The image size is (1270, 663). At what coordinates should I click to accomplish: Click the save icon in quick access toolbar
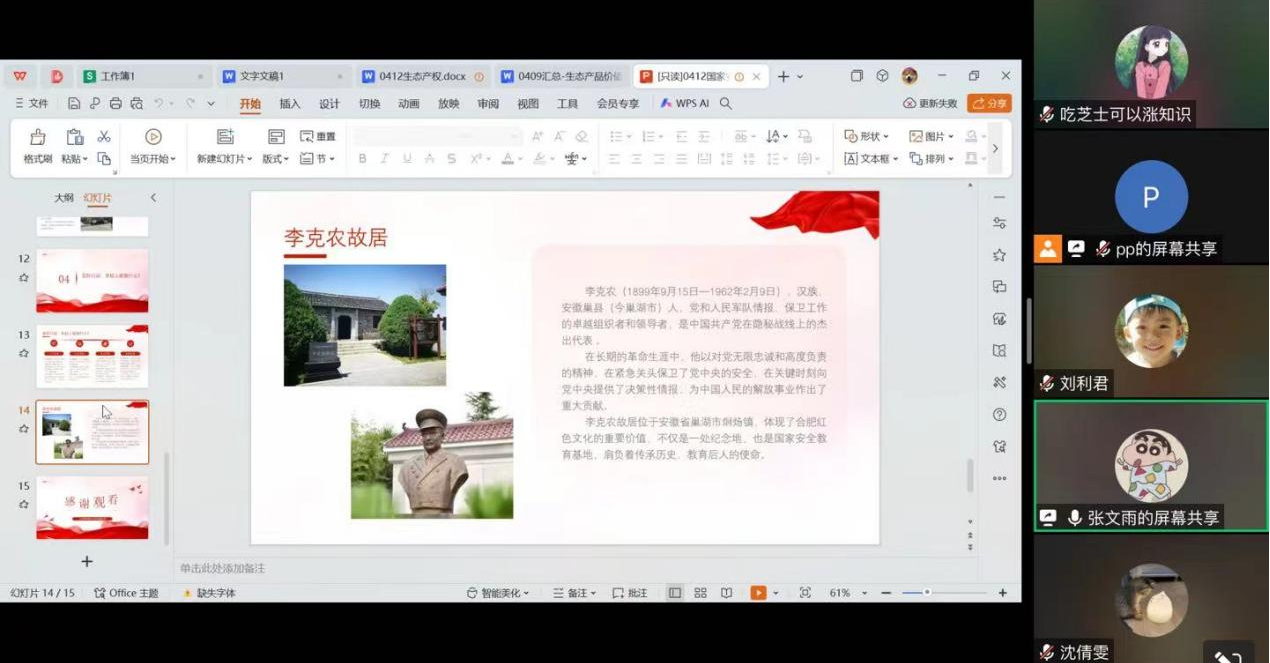[74, 103]
